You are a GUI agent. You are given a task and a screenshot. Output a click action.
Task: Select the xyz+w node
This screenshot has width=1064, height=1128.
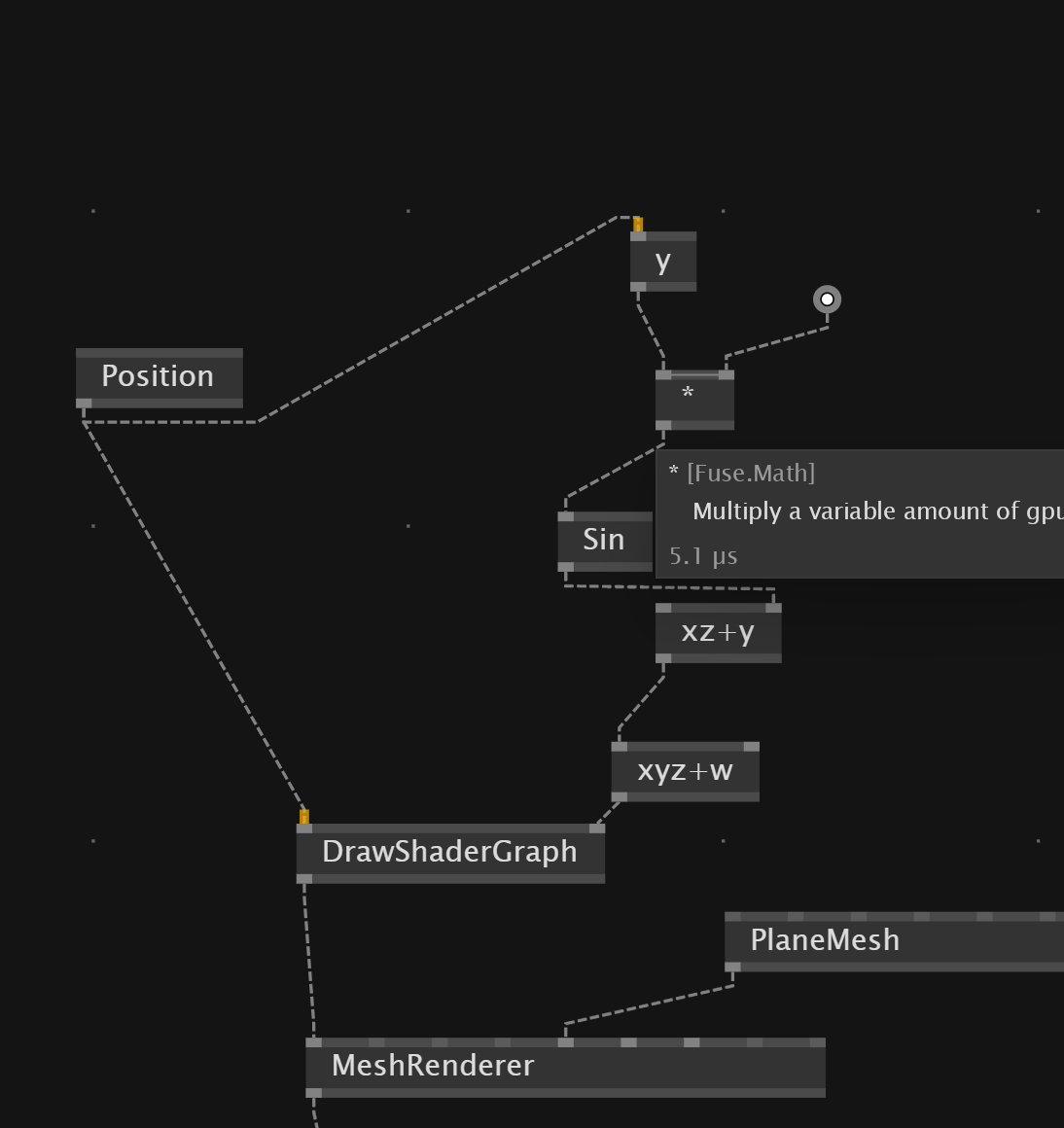(x=685, y=772)
